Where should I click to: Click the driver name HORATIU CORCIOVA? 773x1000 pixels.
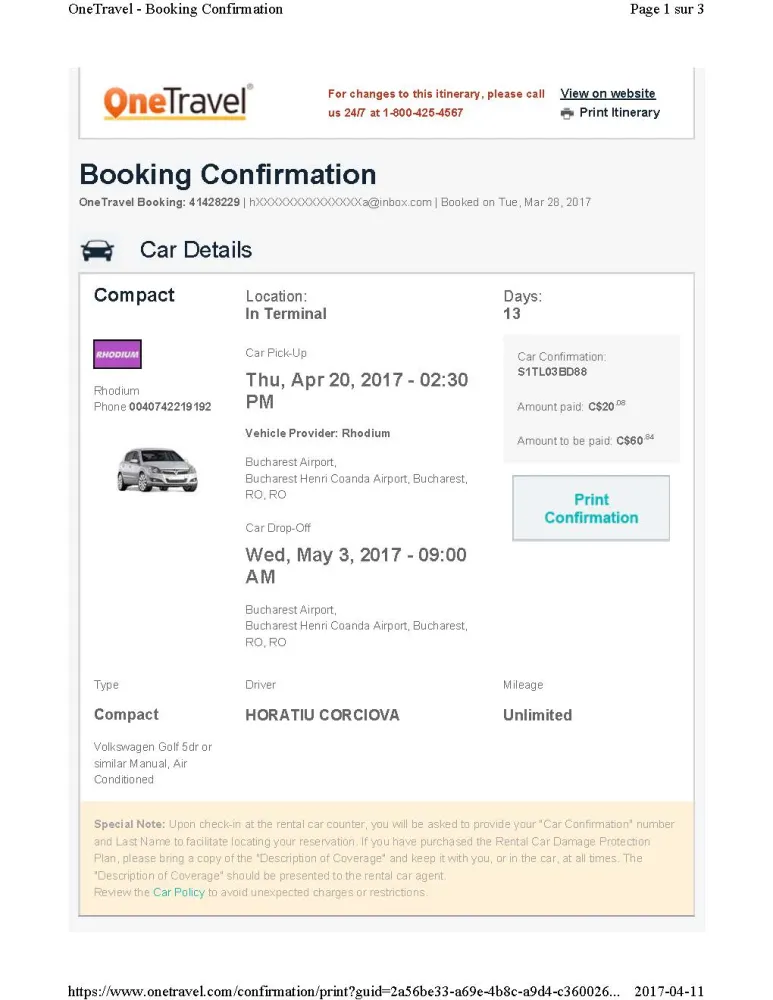coord(322,715)
